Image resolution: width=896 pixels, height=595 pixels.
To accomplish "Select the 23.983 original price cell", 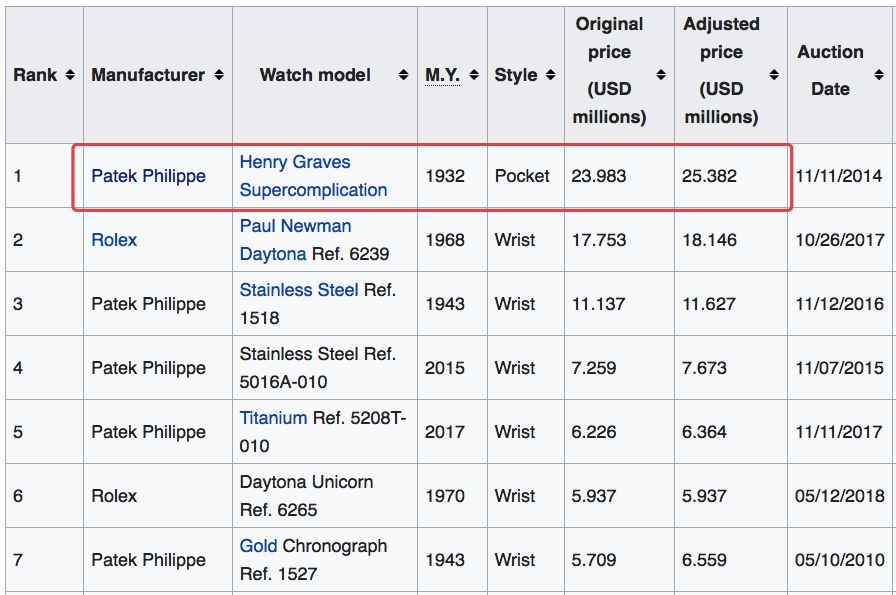I will (599, 176).
